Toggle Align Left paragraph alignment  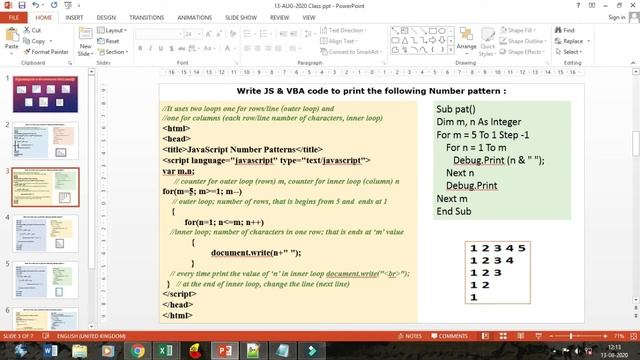click(247, 49)
